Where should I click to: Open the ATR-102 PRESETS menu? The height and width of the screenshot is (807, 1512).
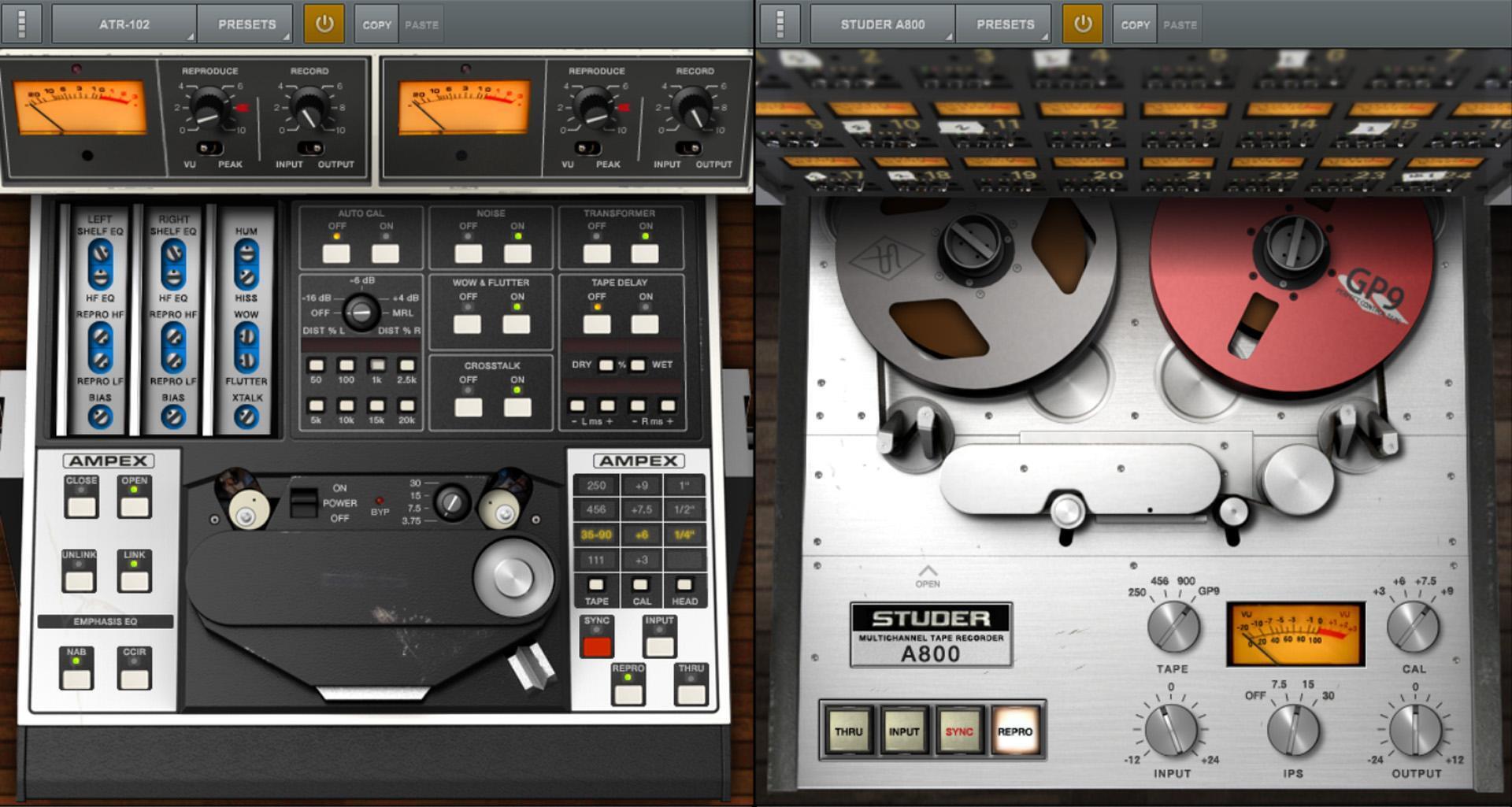246,24
